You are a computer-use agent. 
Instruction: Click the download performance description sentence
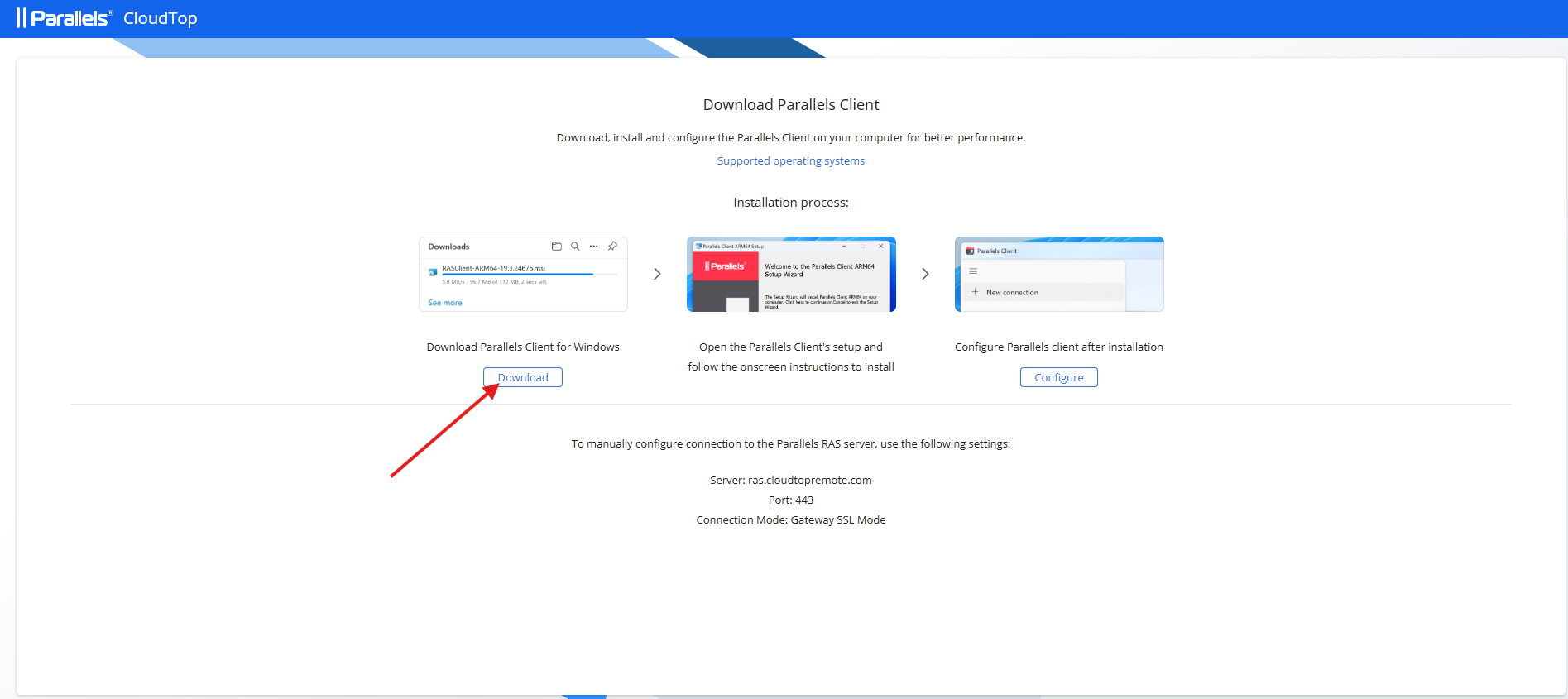[x=791, y=138]
